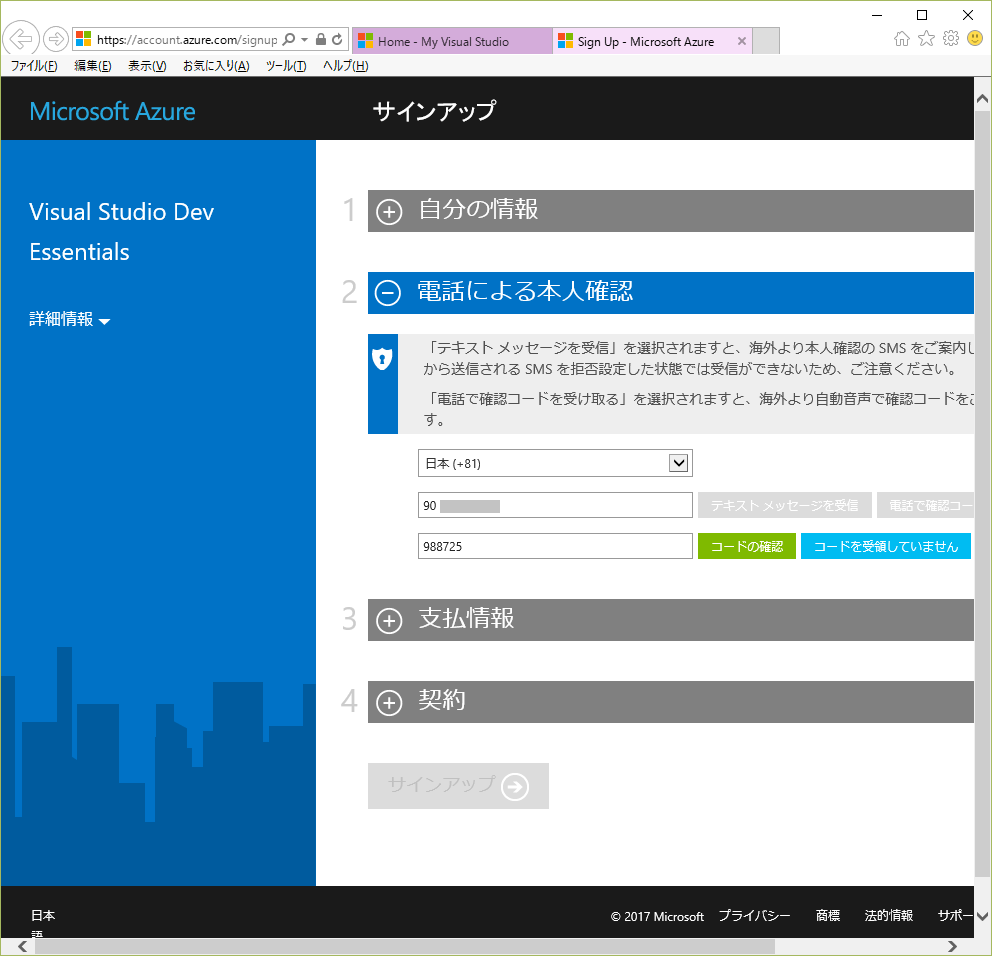Image resolution: width=992 pixels, height=956 pixels.
Task: Expand the 自分の情報 section plus icon
Action: 389,211
